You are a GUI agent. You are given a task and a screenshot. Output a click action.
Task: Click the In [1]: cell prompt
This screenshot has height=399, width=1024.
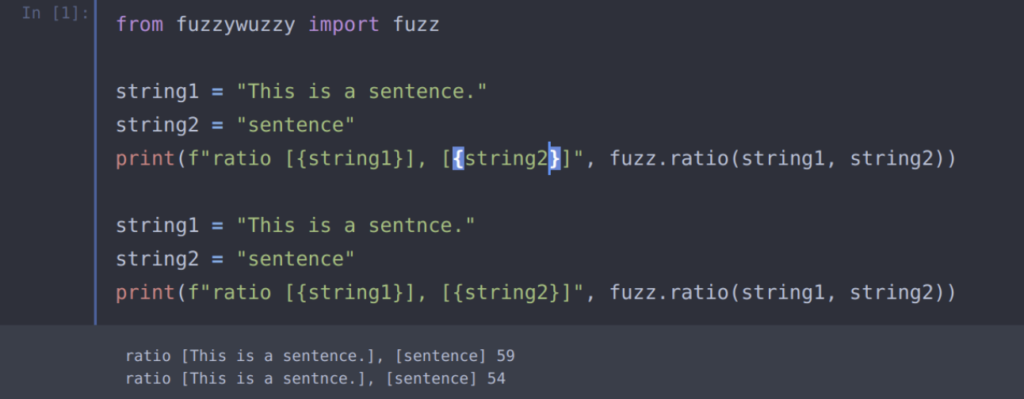(x=55, y=13)
